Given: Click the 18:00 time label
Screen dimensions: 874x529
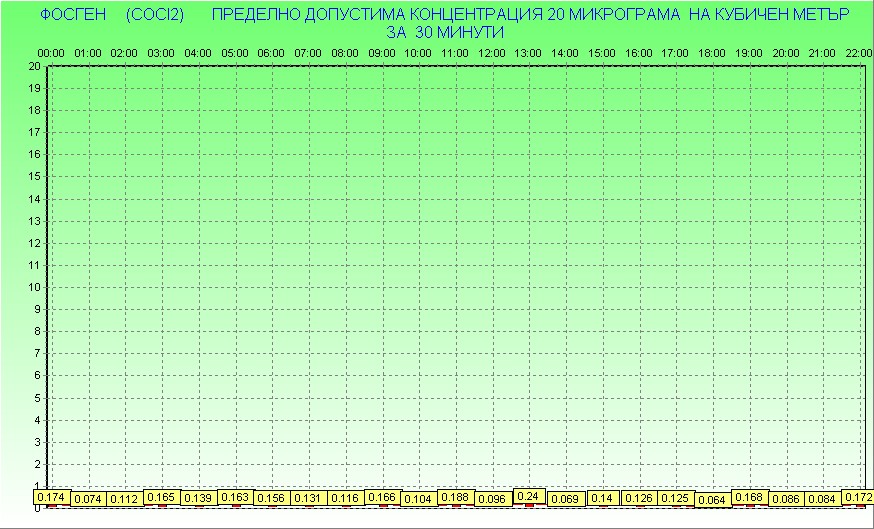Looking at the screenshot, I should click(712, 52).
